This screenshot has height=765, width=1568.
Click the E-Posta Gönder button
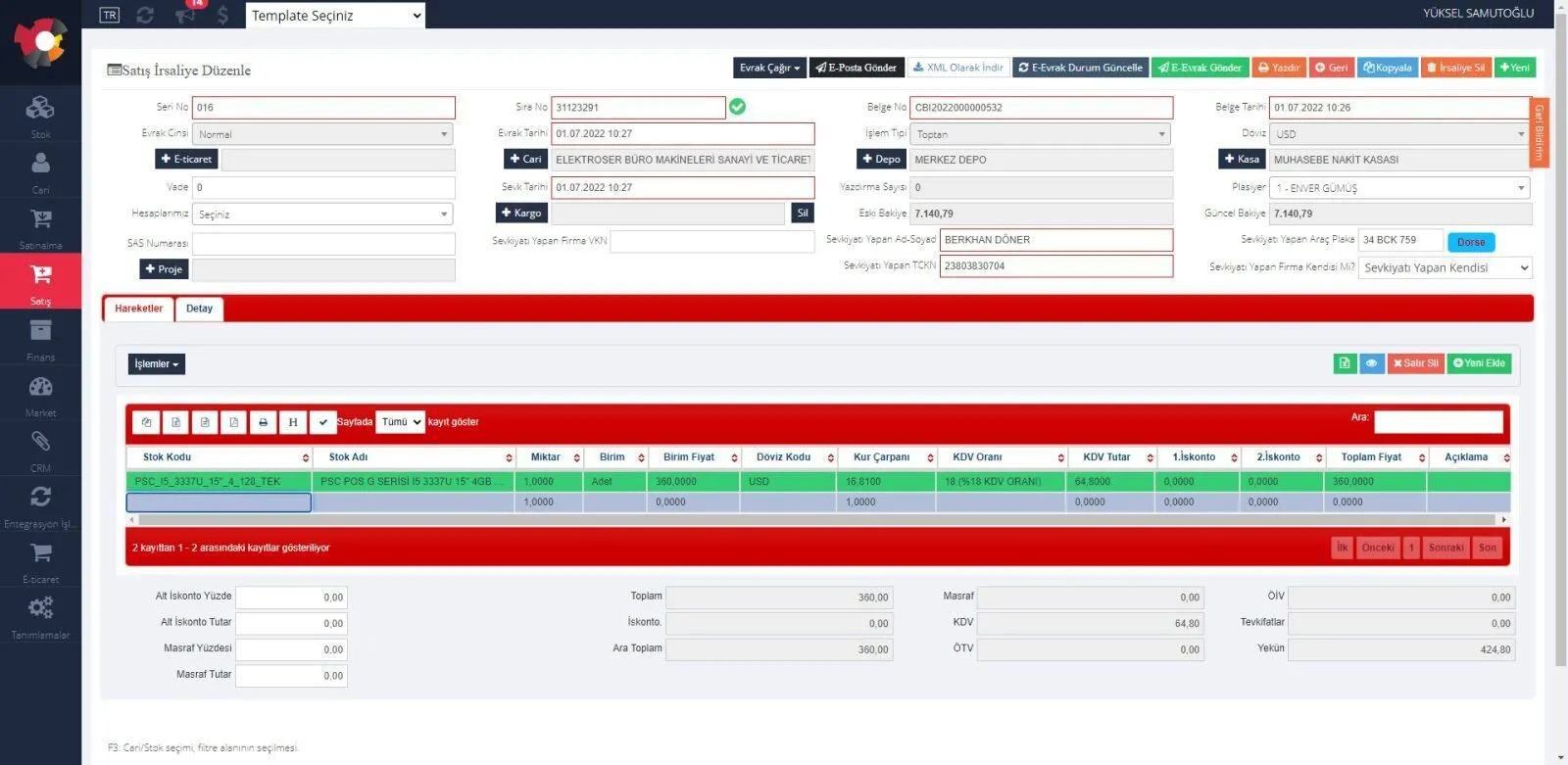pyautogui.click(x=856, y=68)
